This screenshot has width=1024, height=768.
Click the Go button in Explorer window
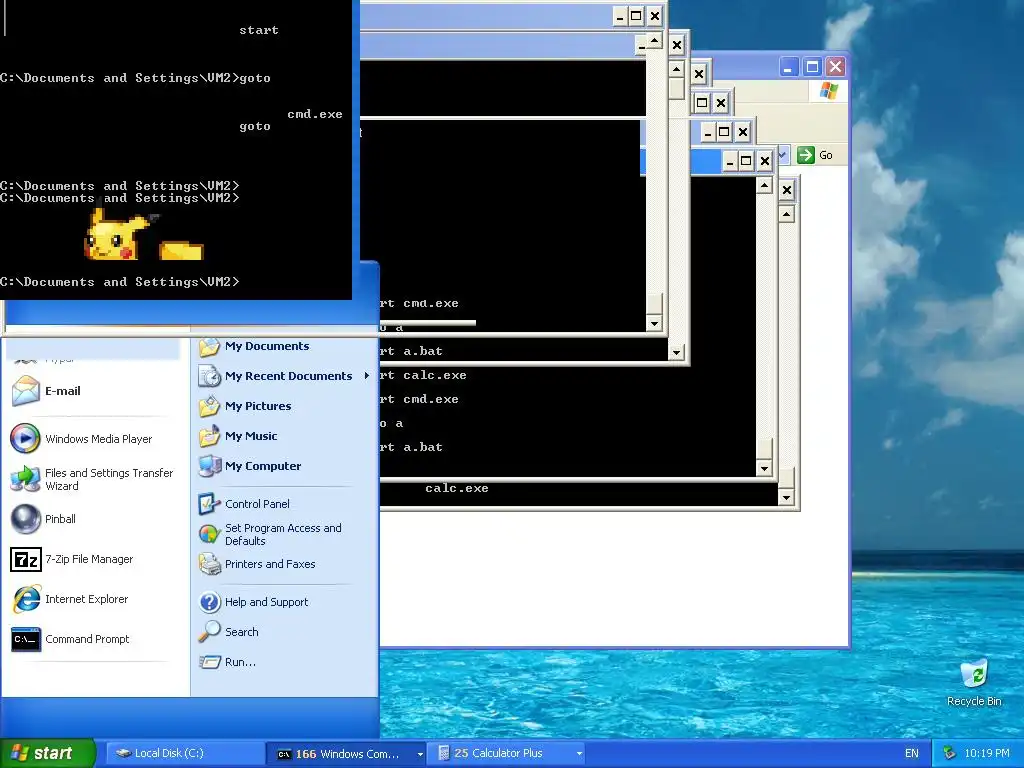pos(815,155)
